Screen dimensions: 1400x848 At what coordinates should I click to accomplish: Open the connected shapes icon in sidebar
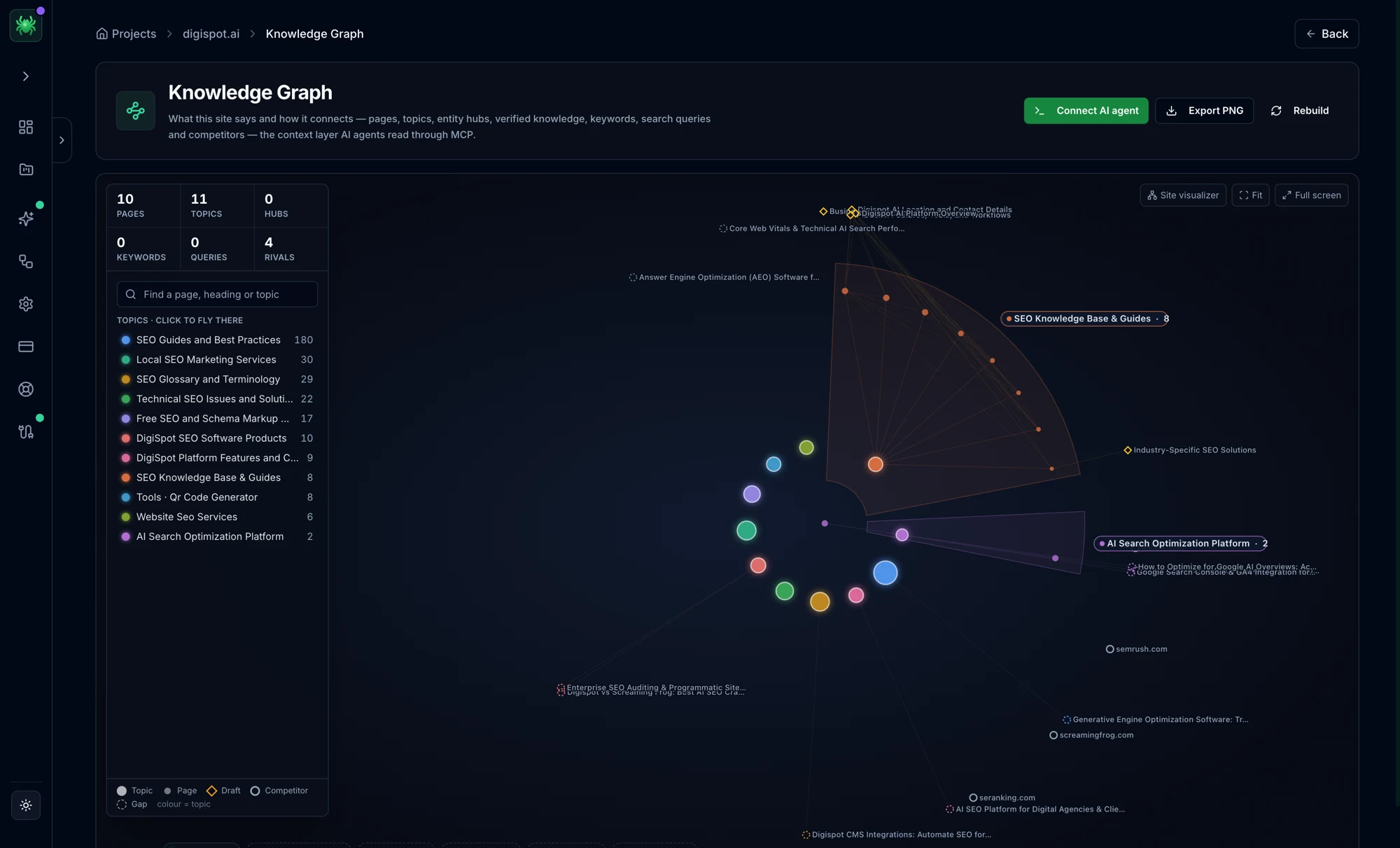coord(26,261)
